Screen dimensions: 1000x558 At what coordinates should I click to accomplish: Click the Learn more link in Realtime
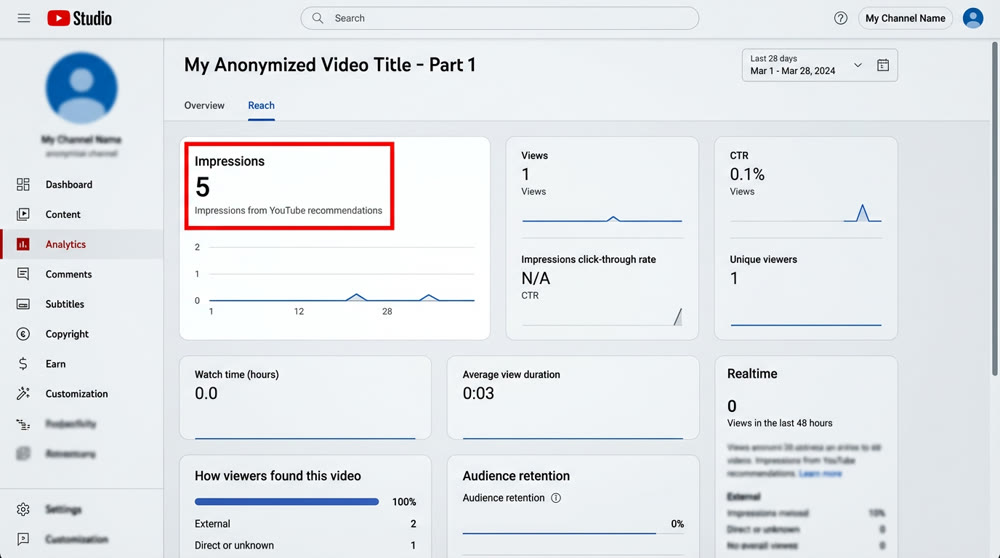tap(820, 473)
